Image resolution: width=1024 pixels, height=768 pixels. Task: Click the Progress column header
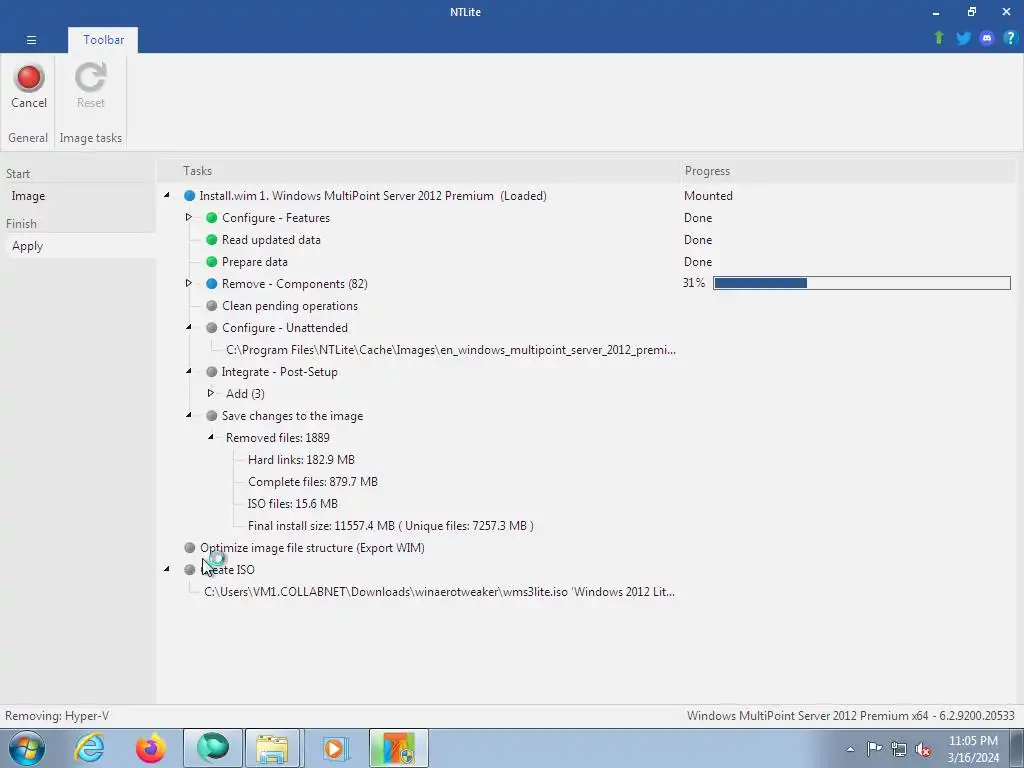pos(707,170)
